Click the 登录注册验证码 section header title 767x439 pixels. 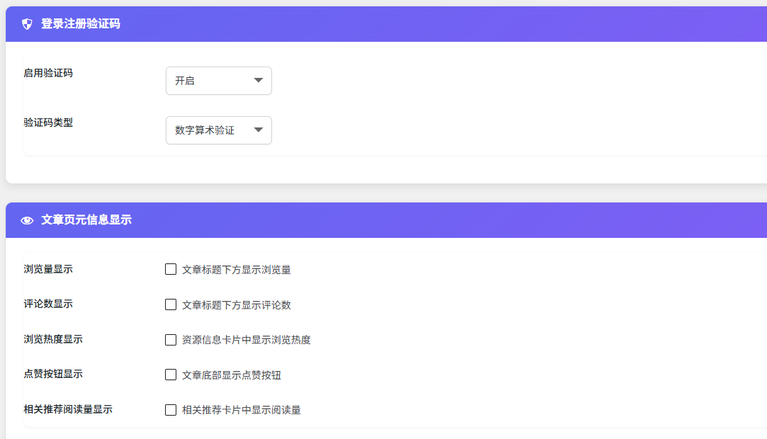pos(81,24)
